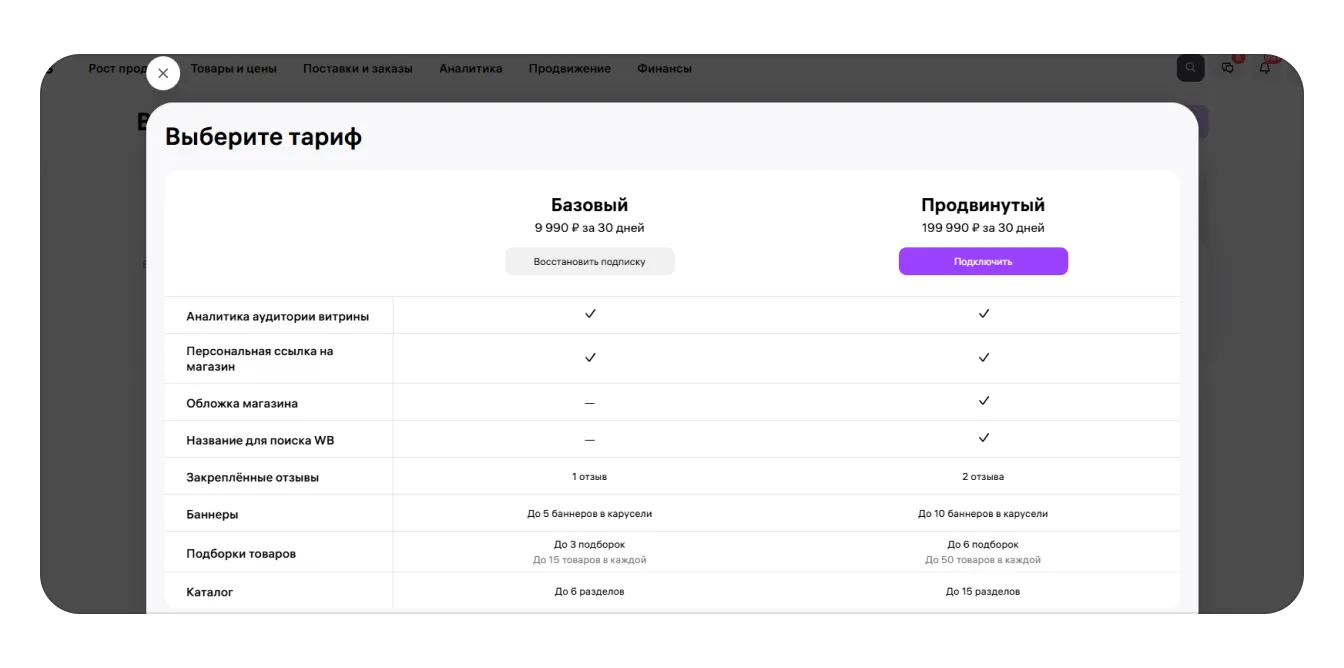The height and width of the screenshot is (668, 1344).
Task: Open the Аналитика menu
Action: coord(470,69)
